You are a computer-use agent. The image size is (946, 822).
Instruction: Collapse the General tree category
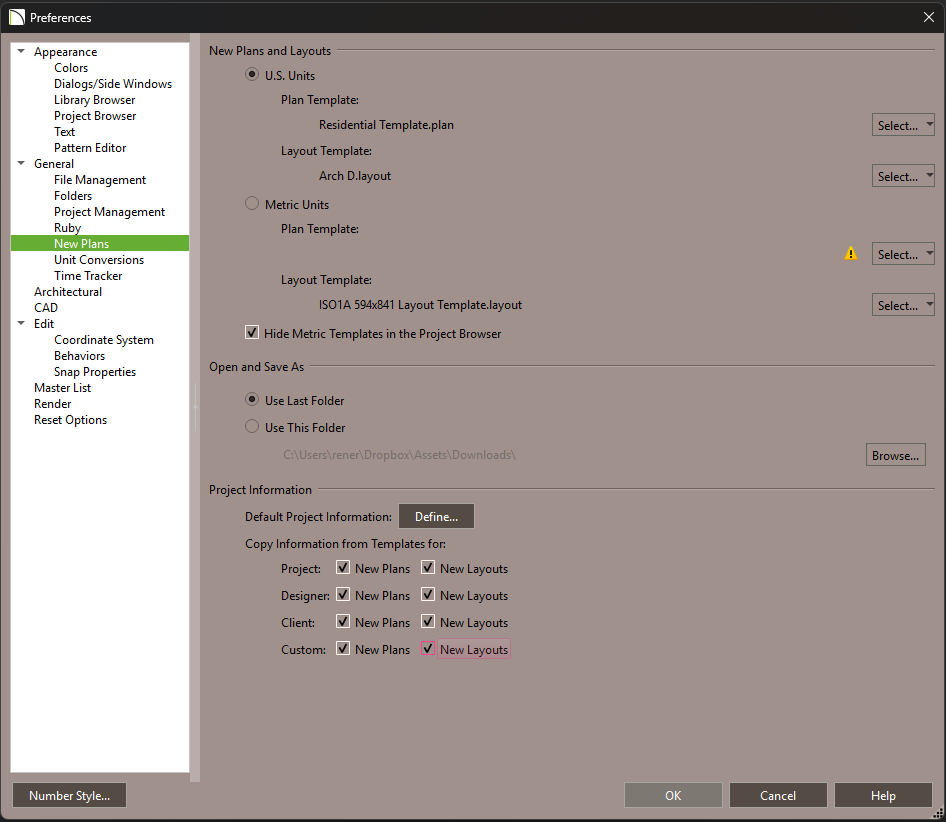click(21, 164)
